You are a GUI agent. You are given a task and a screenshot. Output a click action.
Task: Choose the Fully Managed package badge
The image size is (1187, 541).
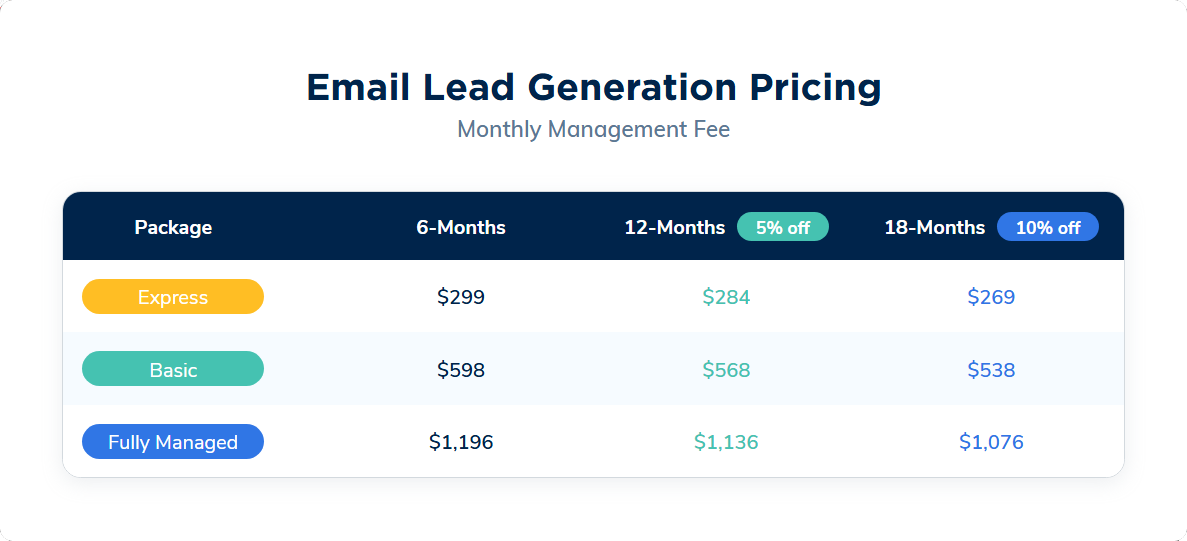[173, 442]
